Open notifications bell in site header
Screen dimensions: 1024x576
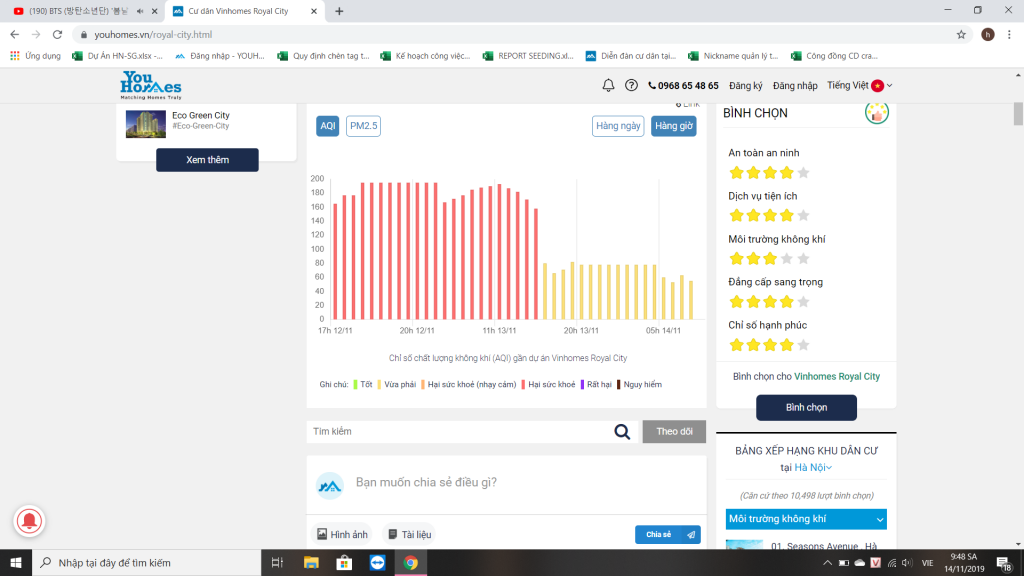pos(608,86)
